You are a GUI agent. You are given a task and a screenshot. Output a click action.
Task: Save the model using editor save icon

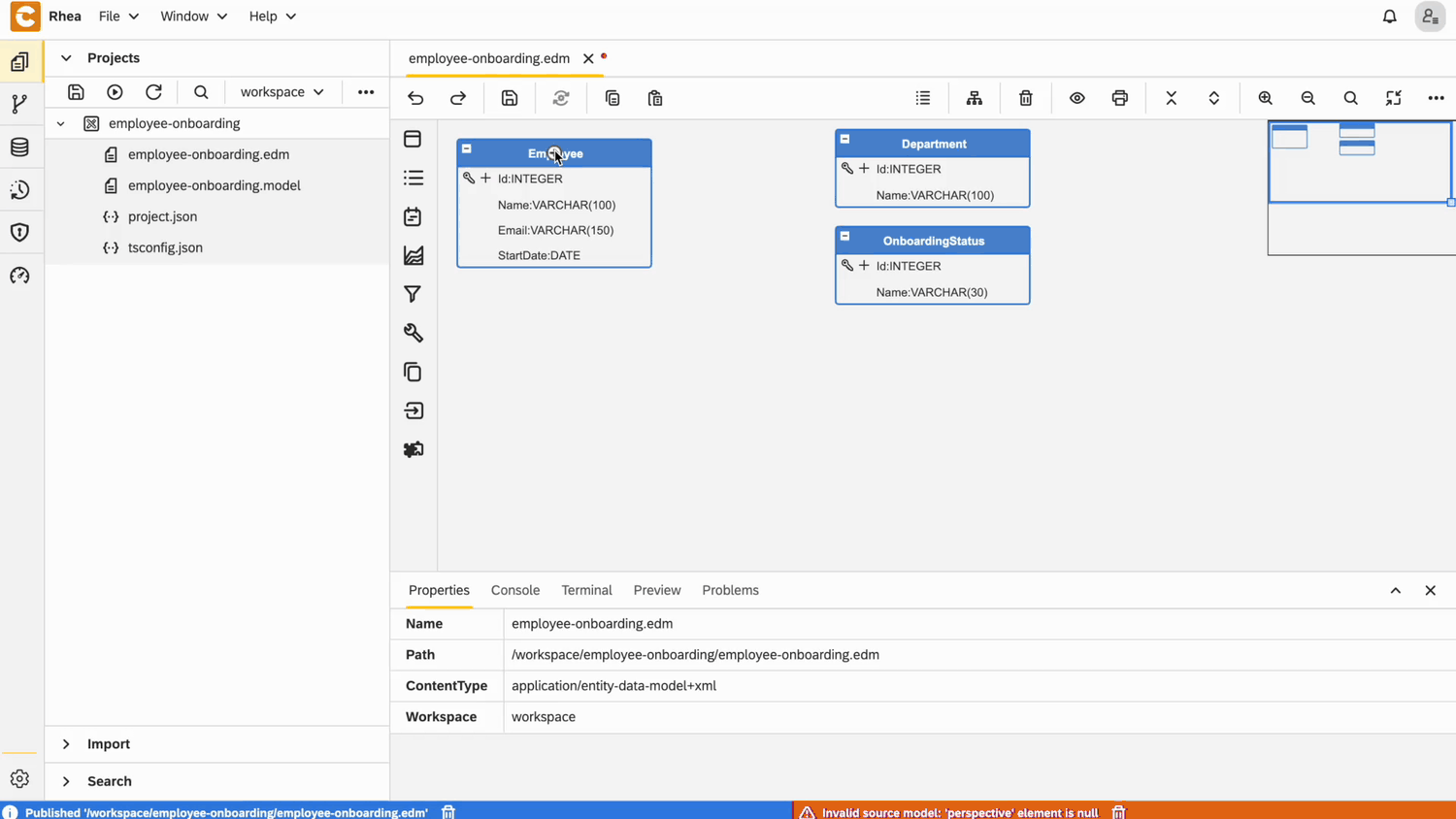[510, 98]
